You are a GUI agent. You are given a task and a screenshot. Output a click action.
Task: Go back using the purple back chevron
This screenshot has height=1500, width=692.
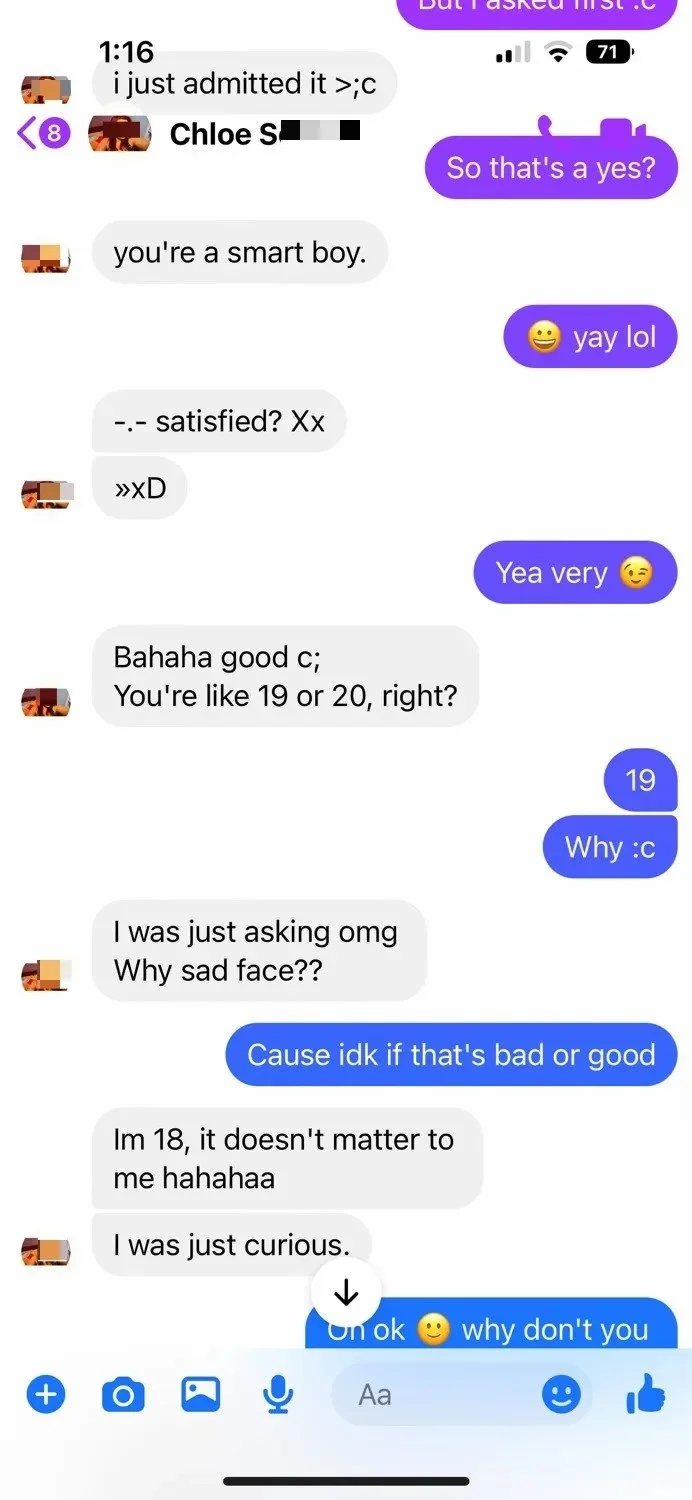point(28,134)
